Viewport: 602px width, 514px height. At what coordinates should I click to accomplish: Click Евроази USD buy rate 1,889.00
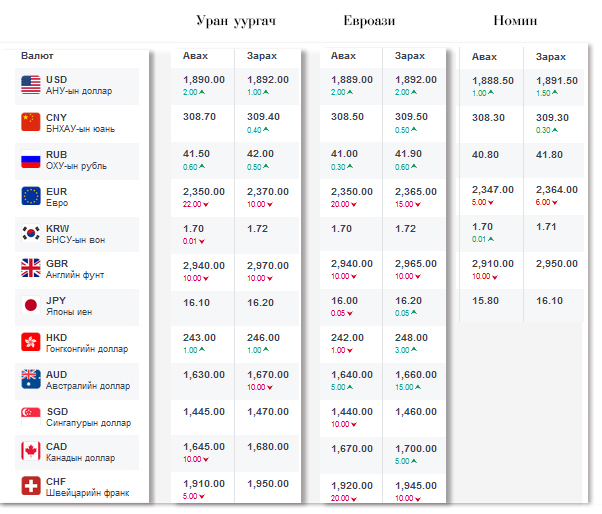point(351,80)
